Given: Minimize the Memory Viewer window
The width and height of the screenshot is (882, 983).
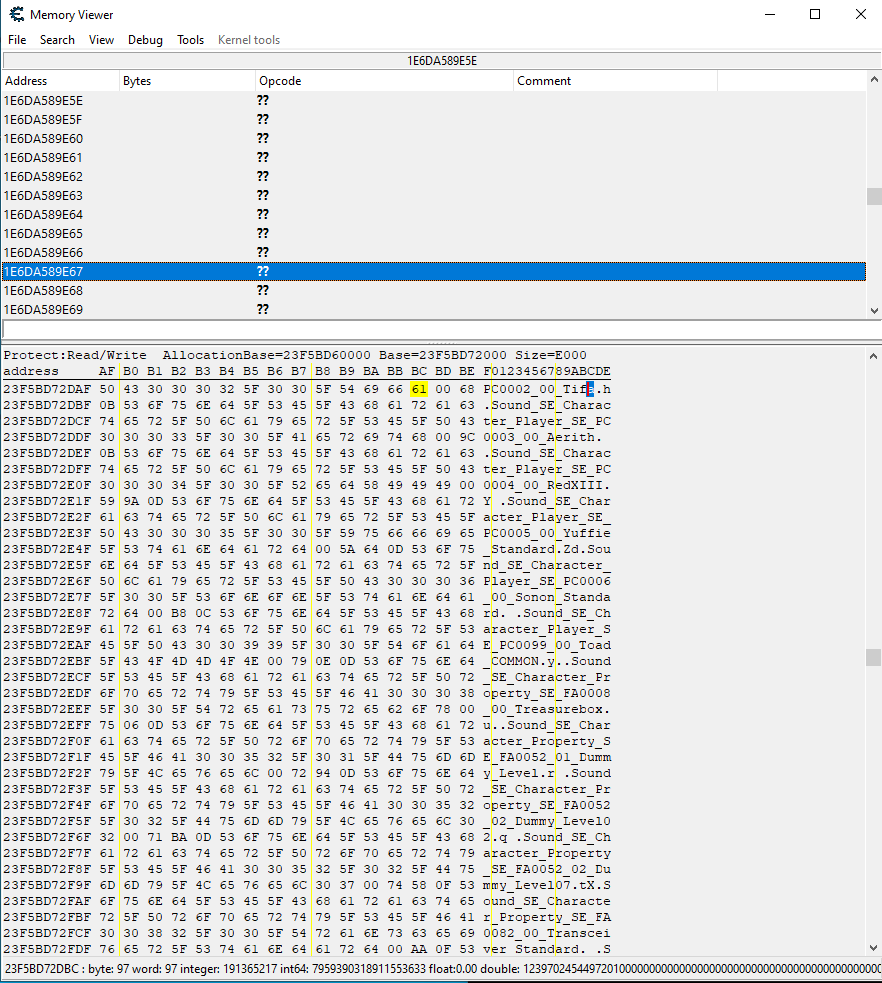Looking at the screenshot, I should point(769,15).
